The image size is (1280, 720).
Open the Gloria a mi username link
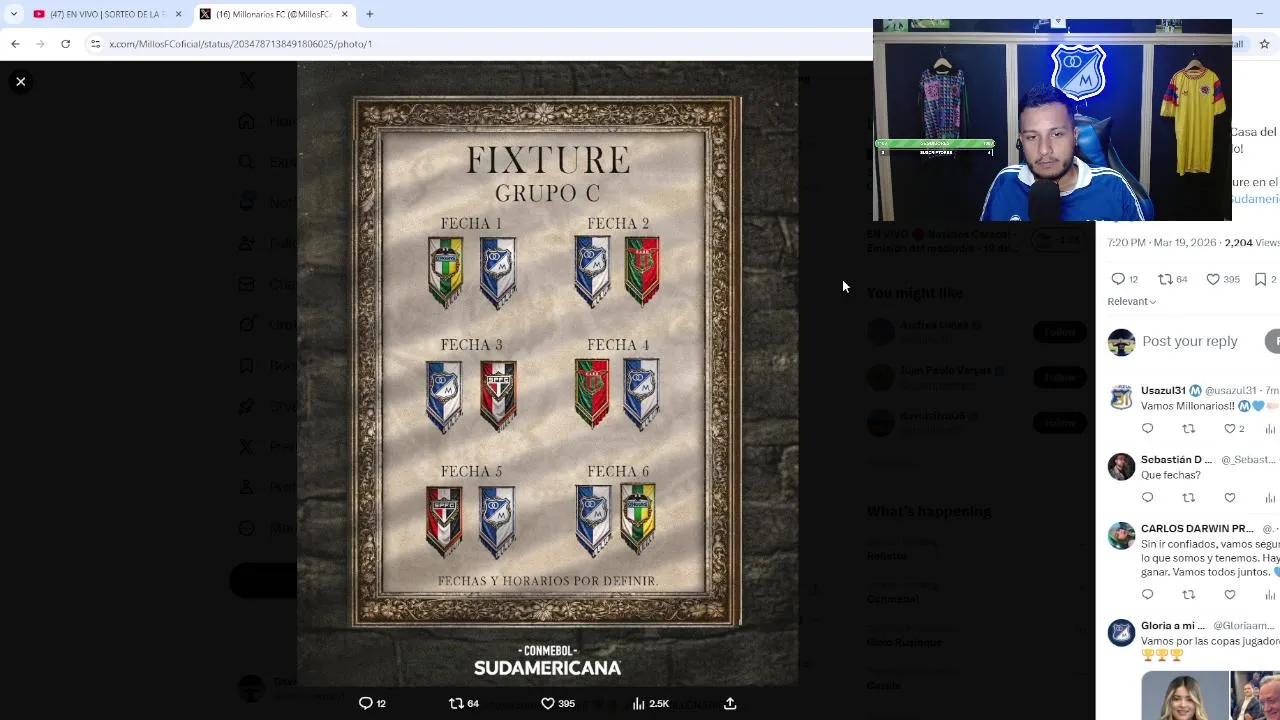click(x=1173, y=625)
